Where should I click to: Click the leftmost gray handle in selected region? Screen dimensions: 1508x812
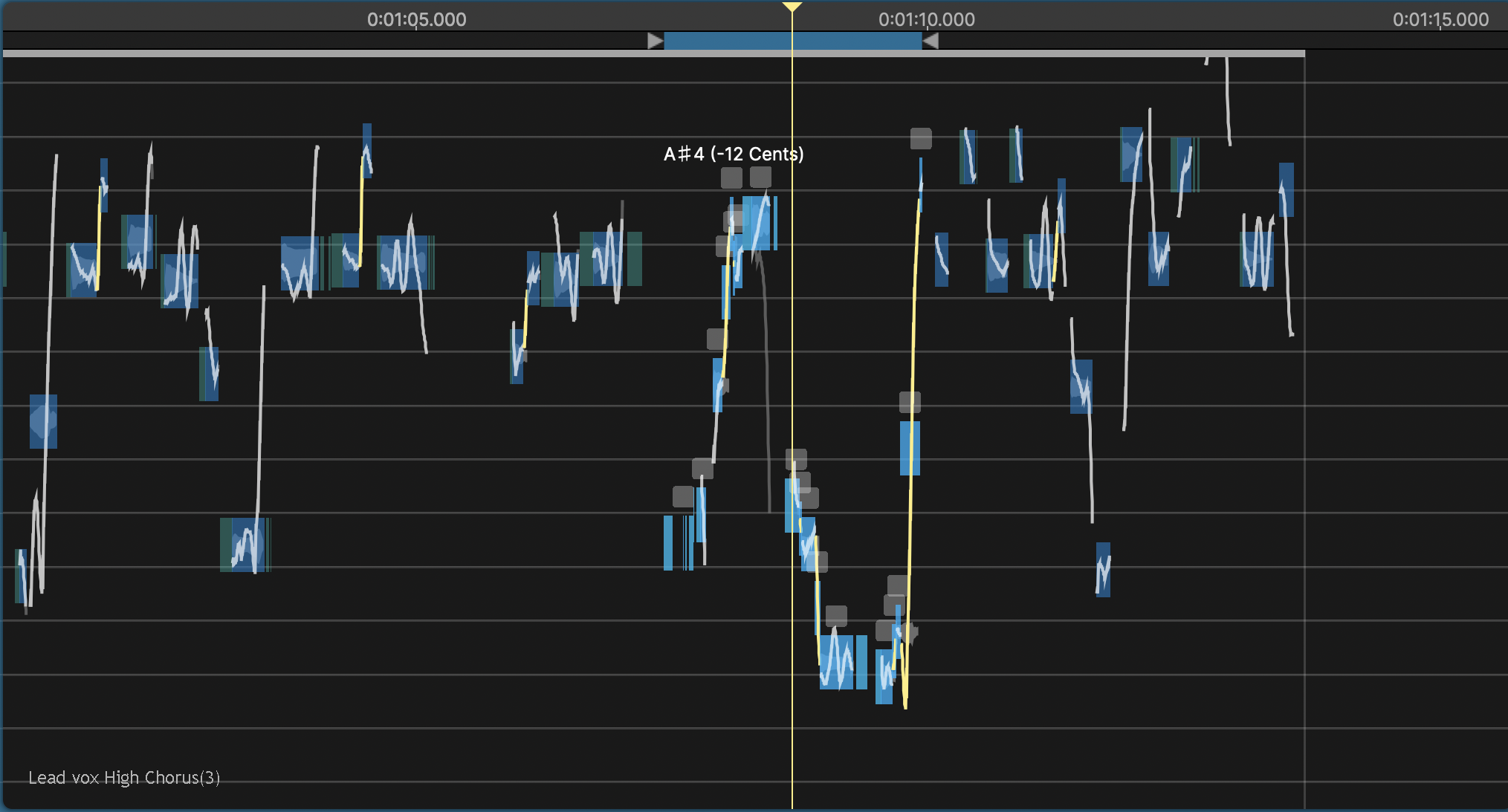point(683,496)
